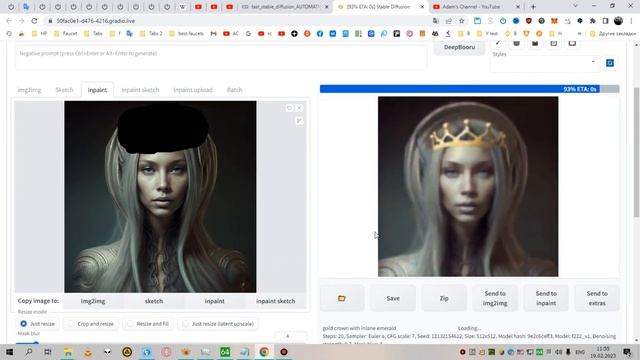This screenshot has height=360, width=640.
Task: Select the Inpaint tab
Action: 97,90
